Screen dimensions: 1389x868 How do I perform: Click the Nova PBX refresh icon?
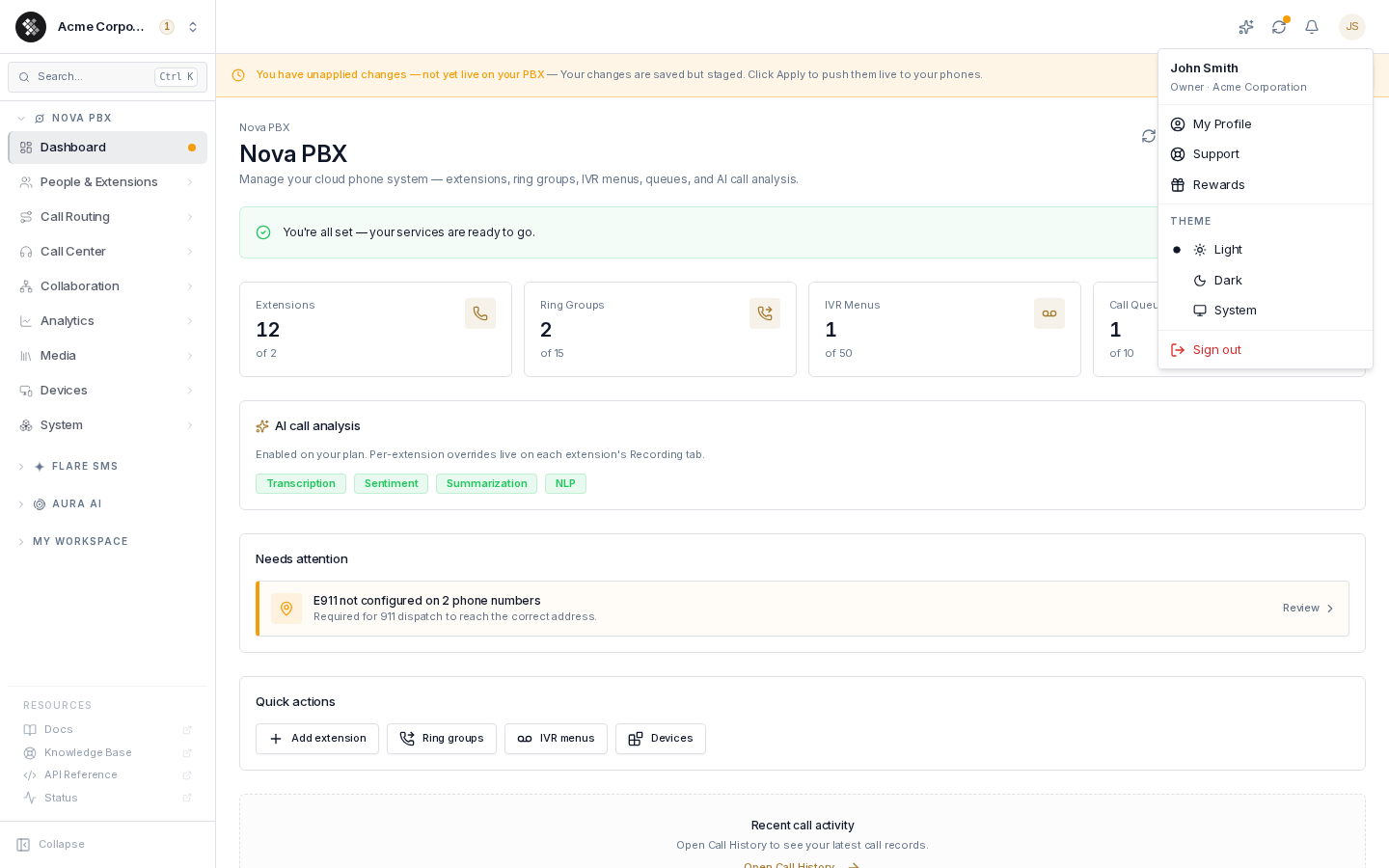click(x=1149, y=136)
